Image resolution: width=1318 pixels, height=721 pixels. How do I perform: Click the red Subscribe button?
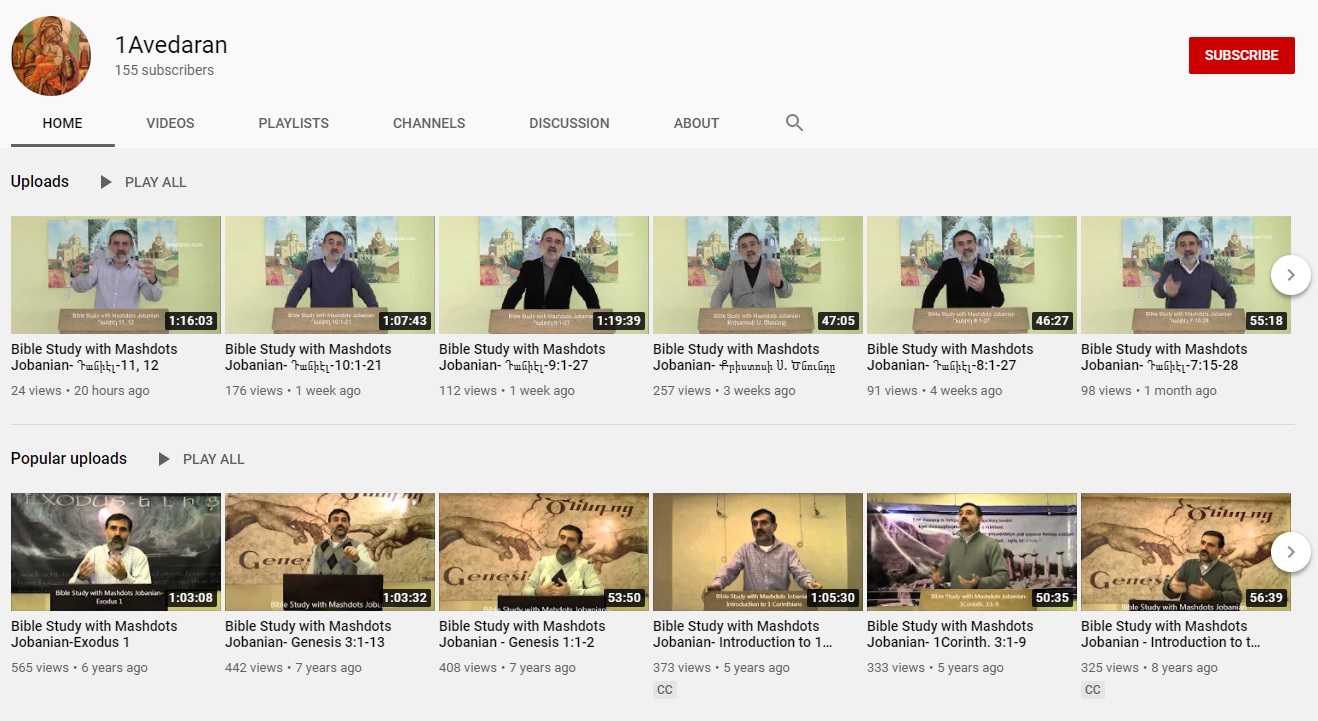1241,55
